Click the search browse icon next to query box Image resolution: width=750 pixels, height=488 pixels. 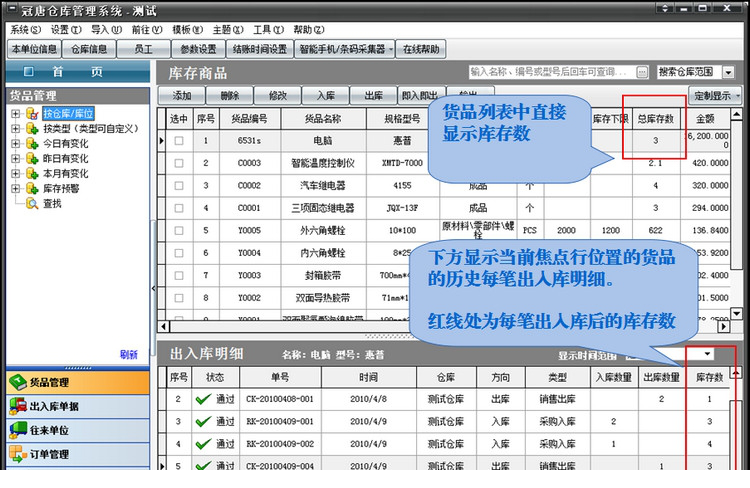click(642, 72)
